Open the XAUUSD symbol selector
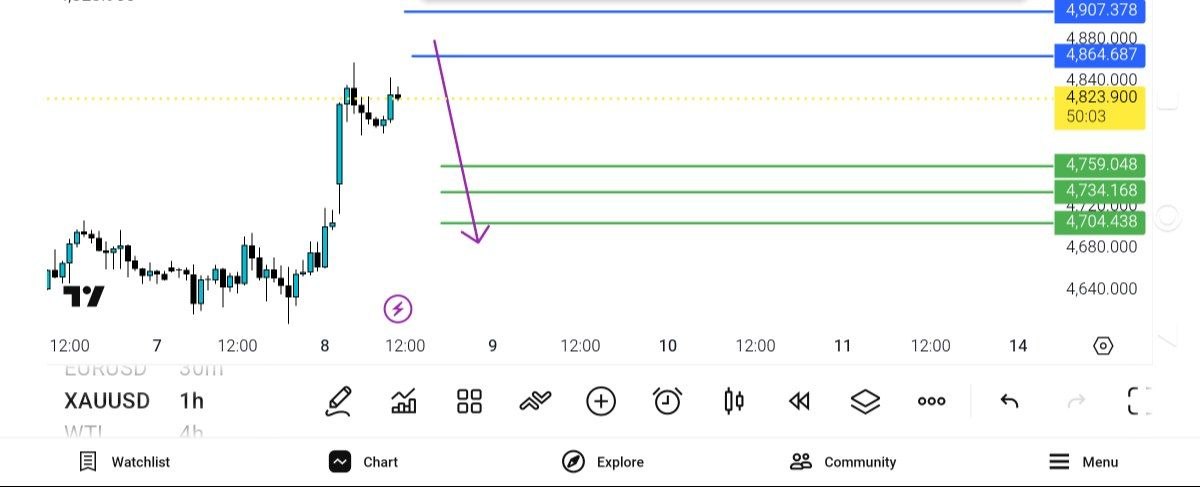 click(107, 401)
